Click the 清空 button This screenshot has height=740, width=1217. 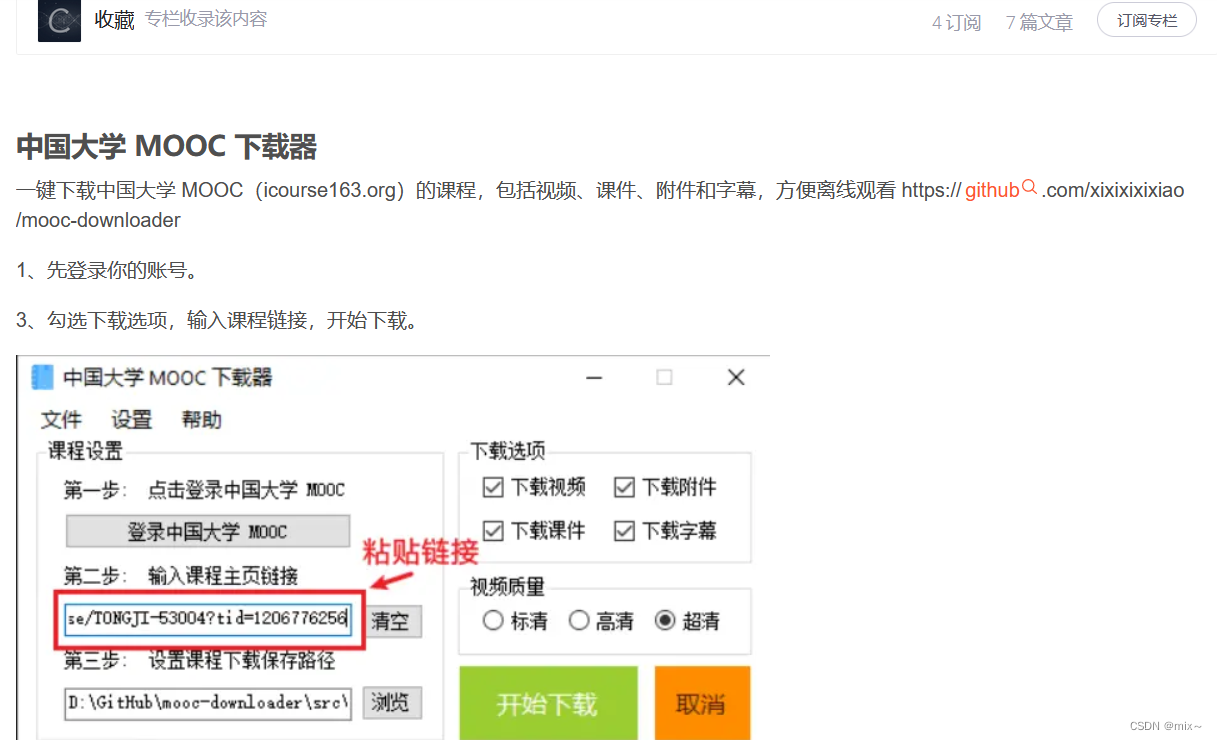point(391,621)
